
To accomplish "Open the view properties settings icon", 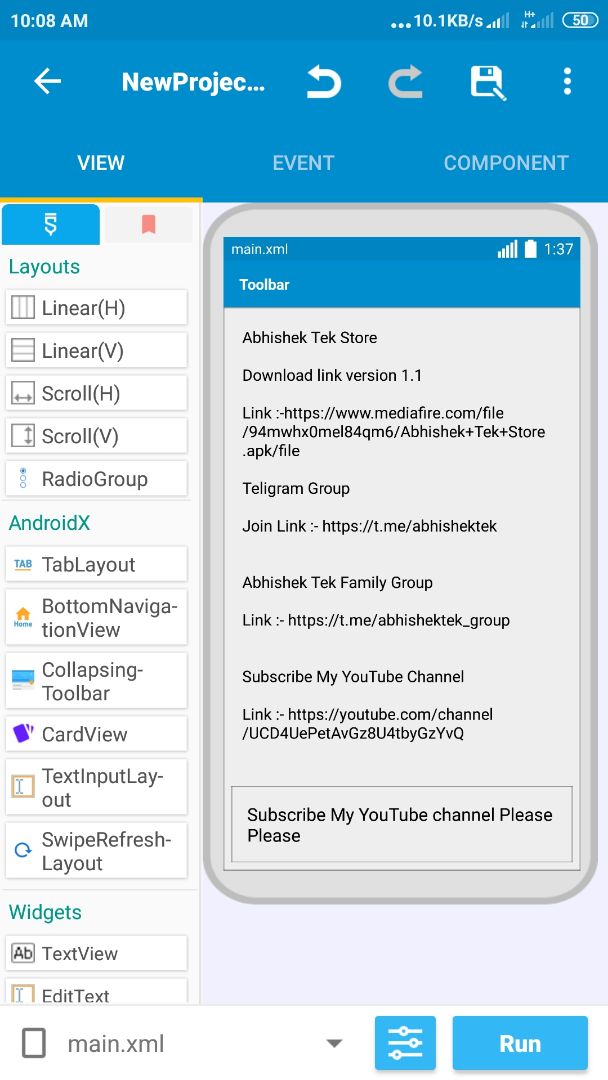I will pyautogui.click(x=405, y=1043).
